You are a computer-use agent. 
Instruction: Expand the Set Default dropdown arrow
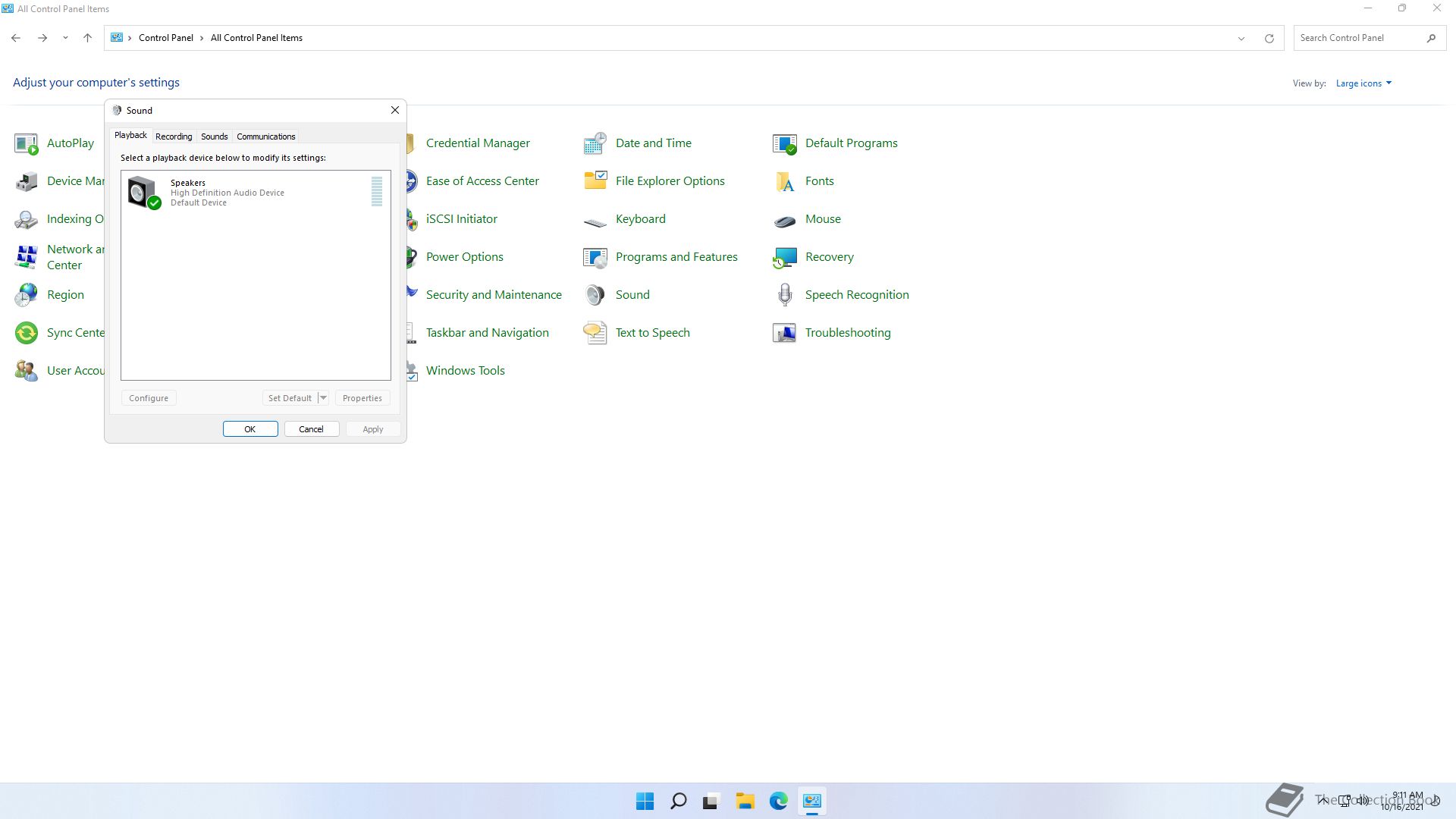[323, 398]
